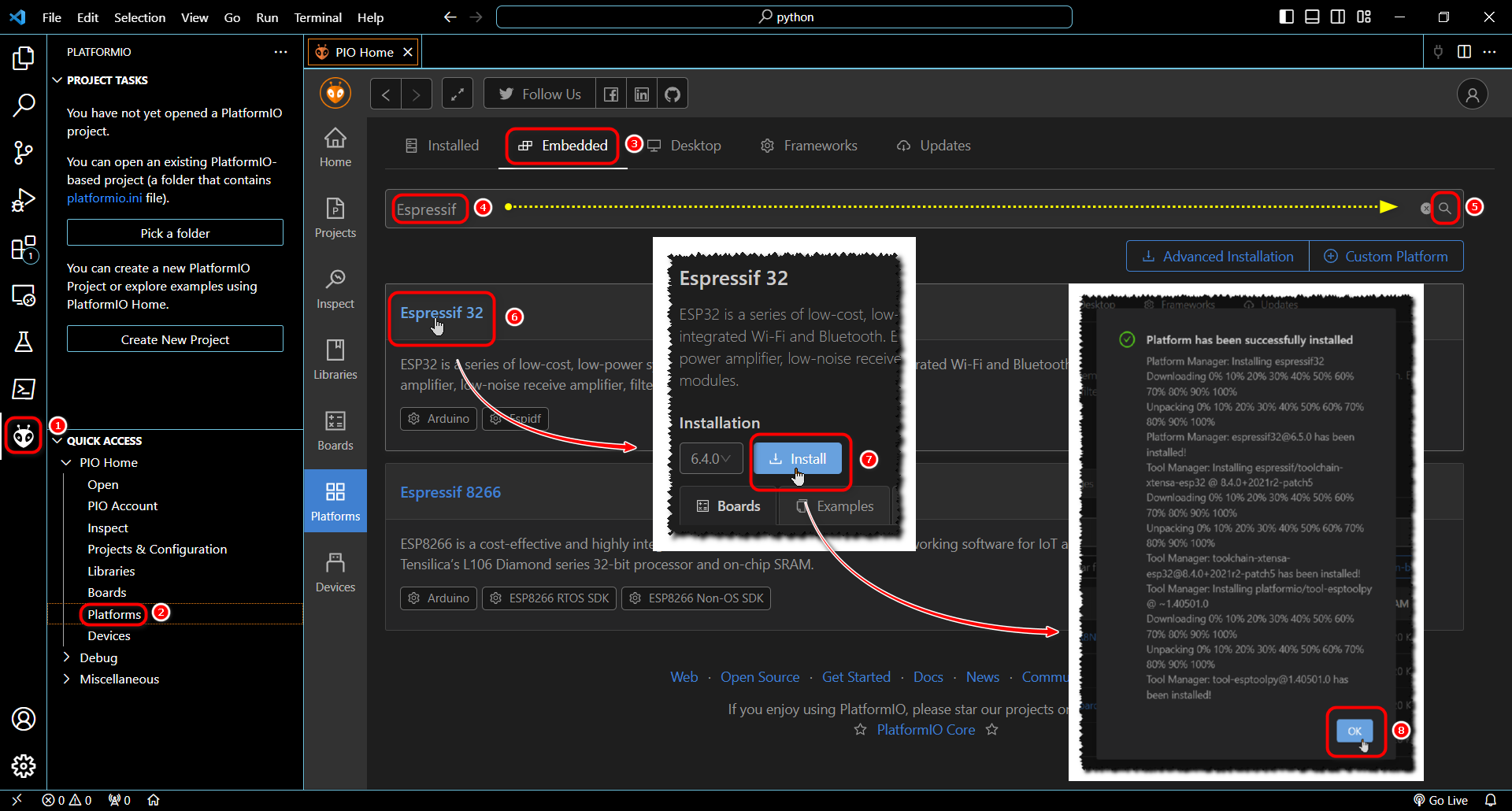Click the search magnifier in platform search box
Screen dimensions: 1512x811
click(1445, 209)
